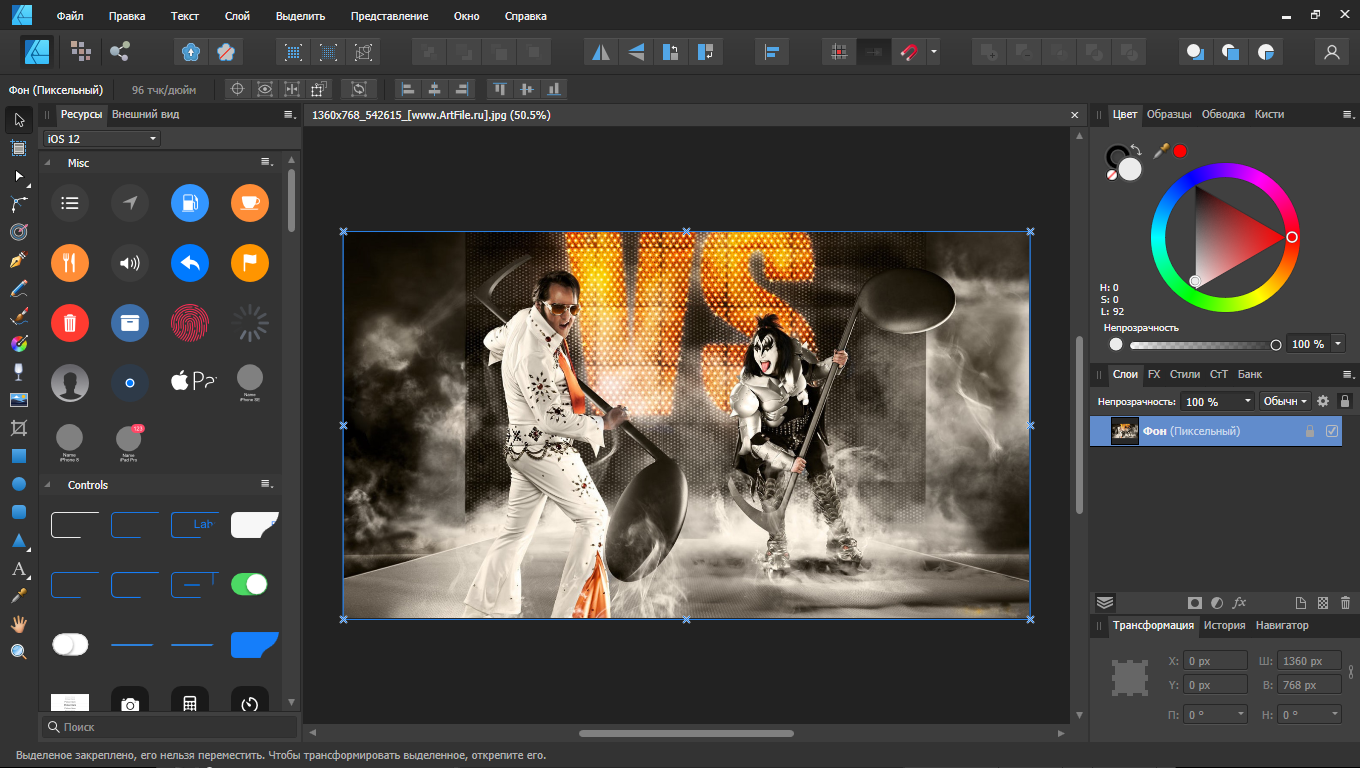Screen dimensions: 1360x768
Task: Delete layer using trash icon in Layers panel
Action: tap(1345, 603)
